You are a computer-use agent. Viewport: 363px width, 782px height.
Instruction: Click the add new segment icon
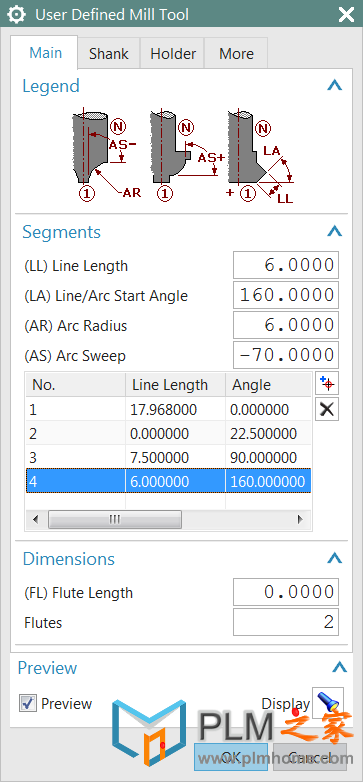[327, 384]
